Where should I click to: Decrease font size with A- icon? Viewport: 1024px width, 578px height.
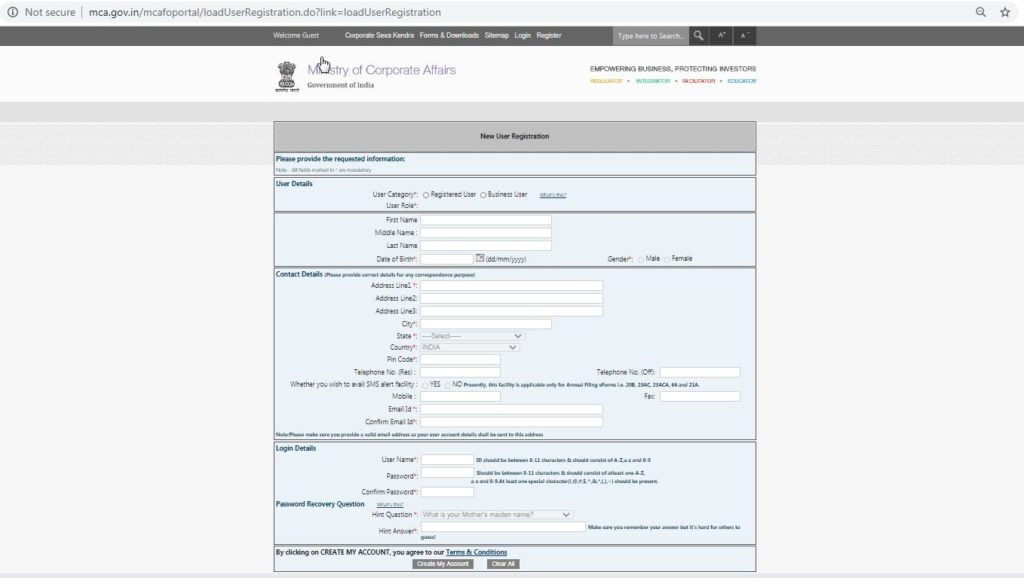tap(744, 36)
